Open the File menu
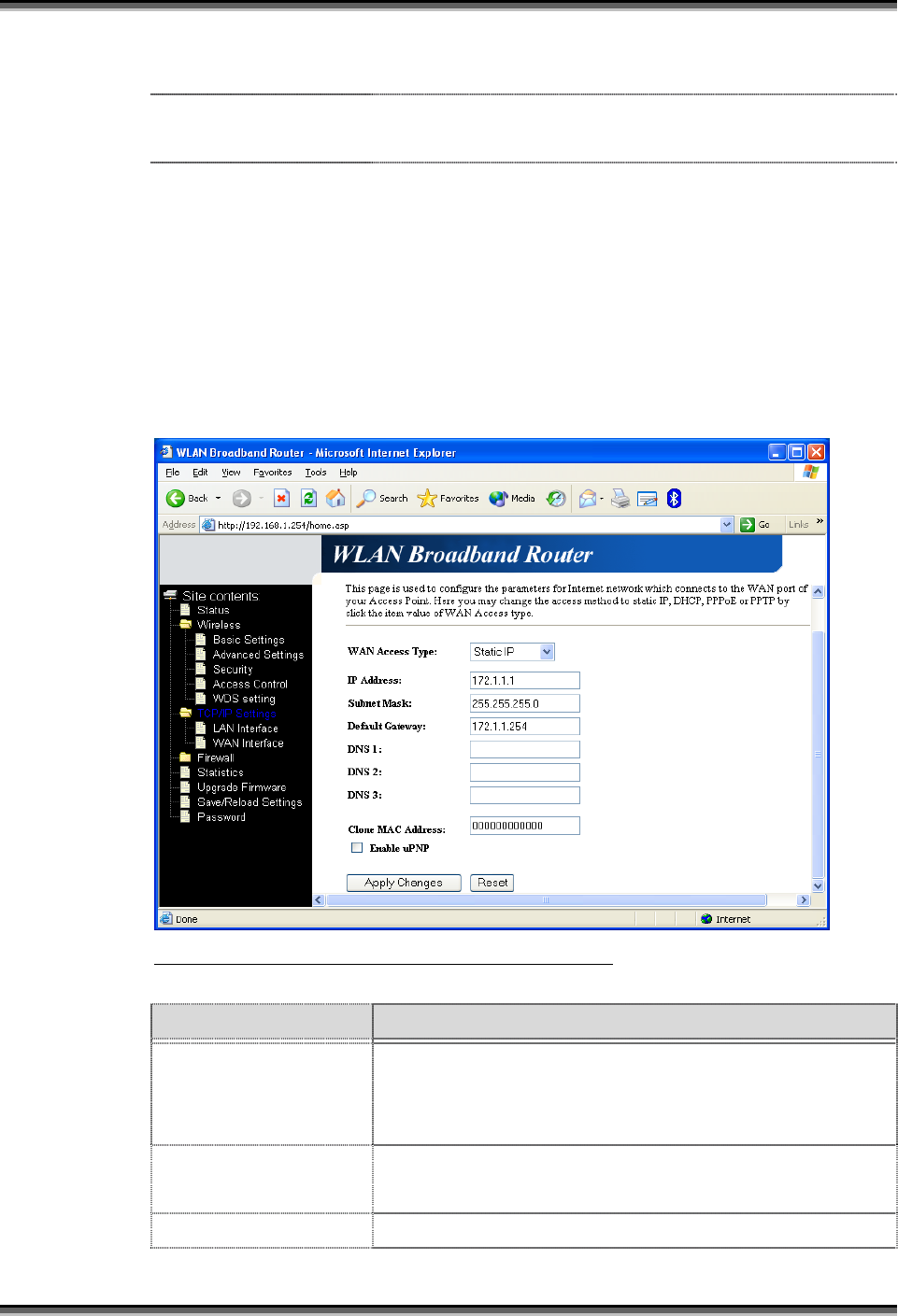The height and width of the screenshot is (1316, 898). pos(173,473)
